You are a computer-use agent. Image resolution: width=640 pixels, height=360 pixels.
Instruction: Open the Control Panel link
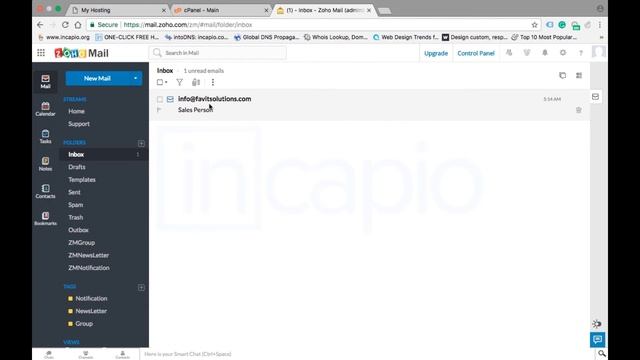tap(476, 53)
